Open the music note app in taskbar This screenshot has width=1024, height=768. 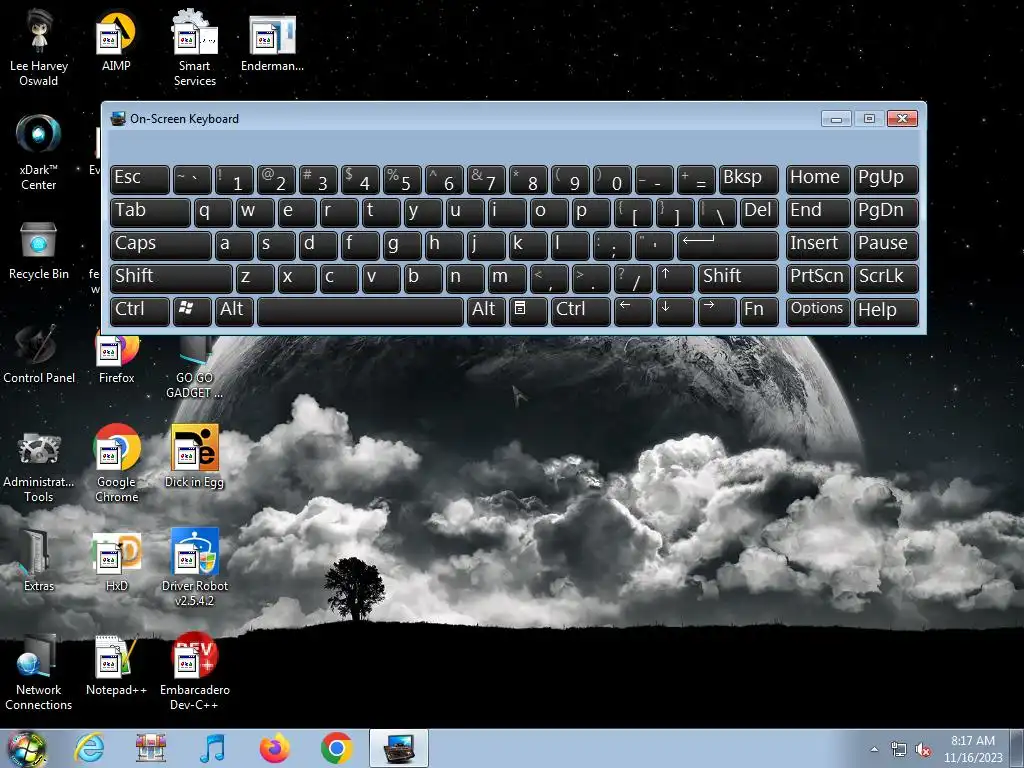212,748
